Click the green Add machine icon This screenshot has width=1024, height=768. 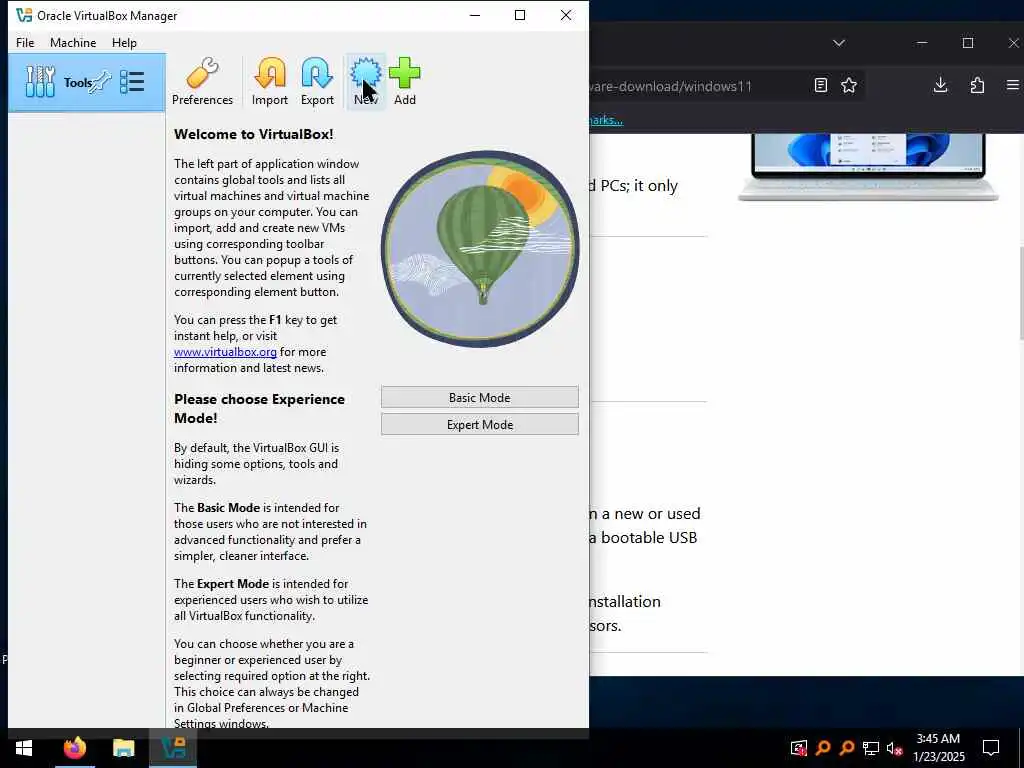(405, 82)
